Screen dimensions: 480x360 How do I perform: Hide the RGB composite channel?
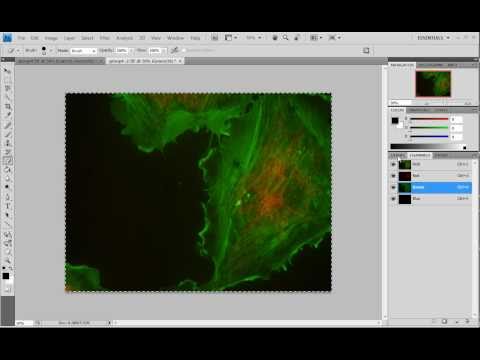(x=393, y=164)
